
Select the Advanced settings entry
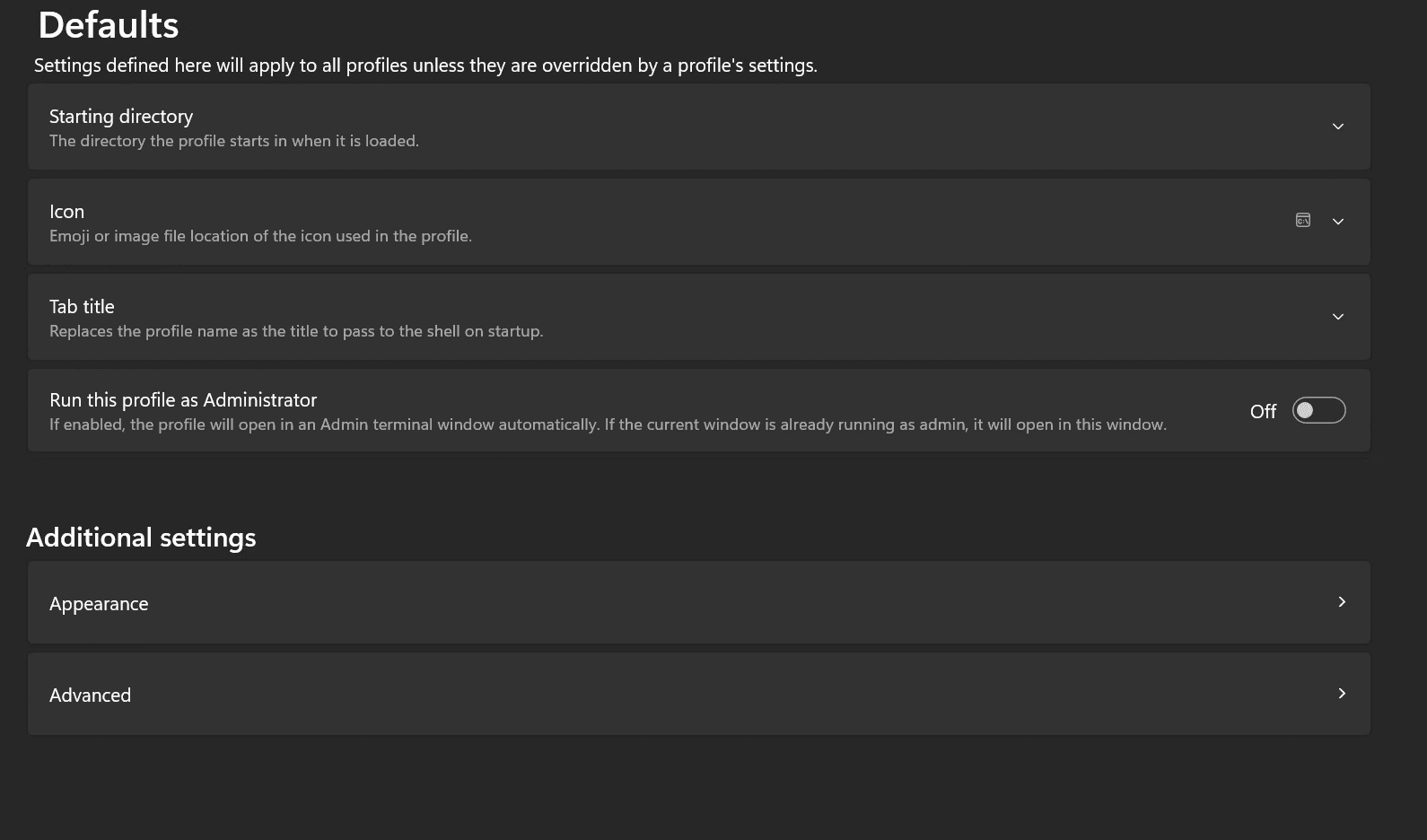[x=699, y=695]
